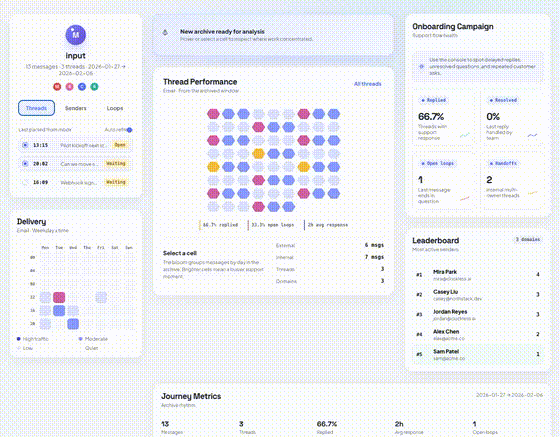The image size is (560, 437).
Task: Click the Handoffs tag
Action: 503,163
